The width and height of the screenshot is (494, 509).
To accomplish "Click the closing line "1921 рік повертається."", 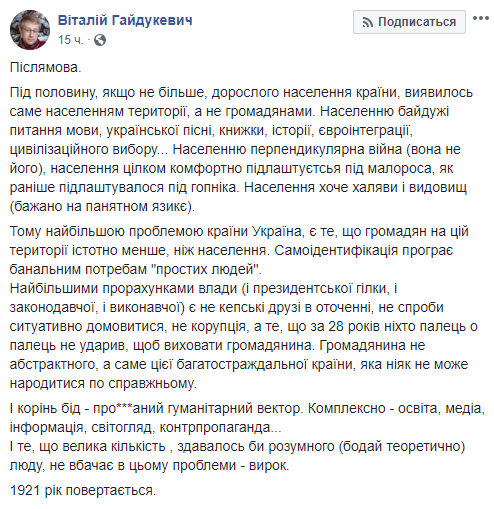I will click(x=83, y=490).
